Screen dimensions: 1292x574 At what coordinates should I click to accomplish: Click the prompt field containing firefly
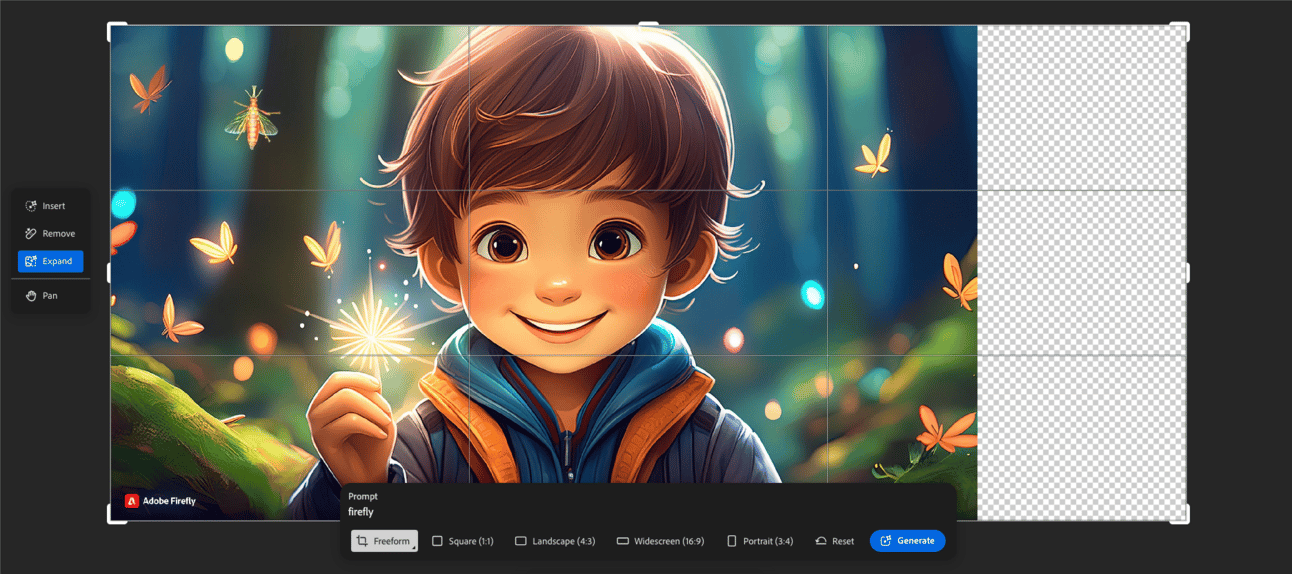[648, 512]
